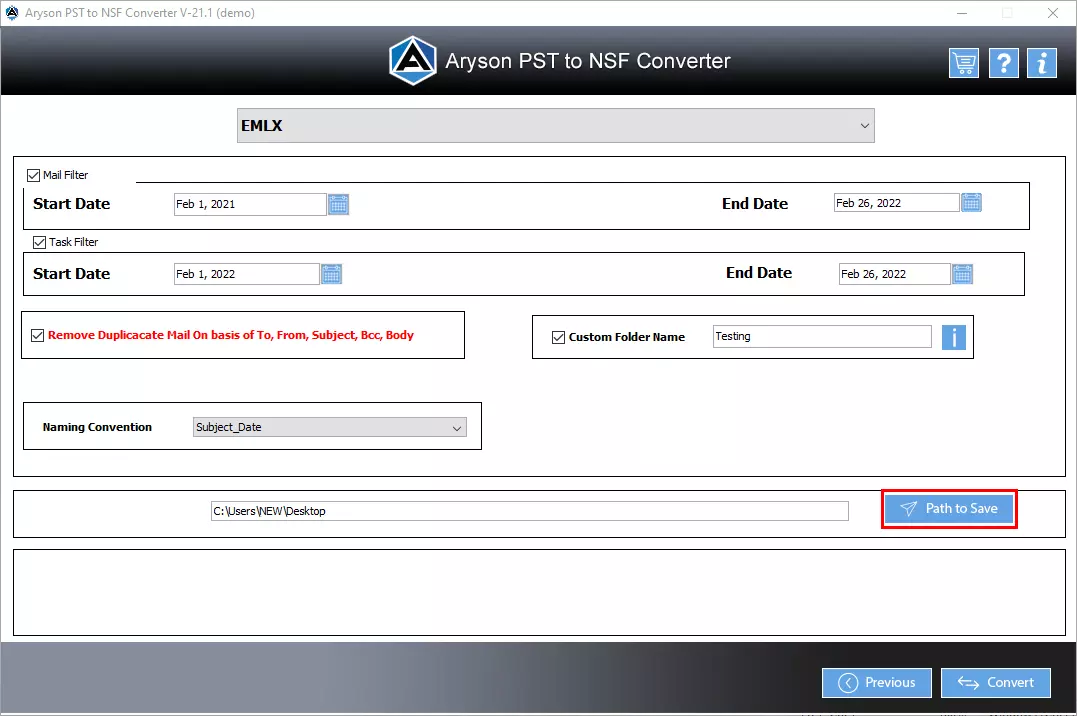This screenshot has height=716, width=1077.
Task: Toggle the Custom Folder Name checkbox
Action: (x=558, y=337)
